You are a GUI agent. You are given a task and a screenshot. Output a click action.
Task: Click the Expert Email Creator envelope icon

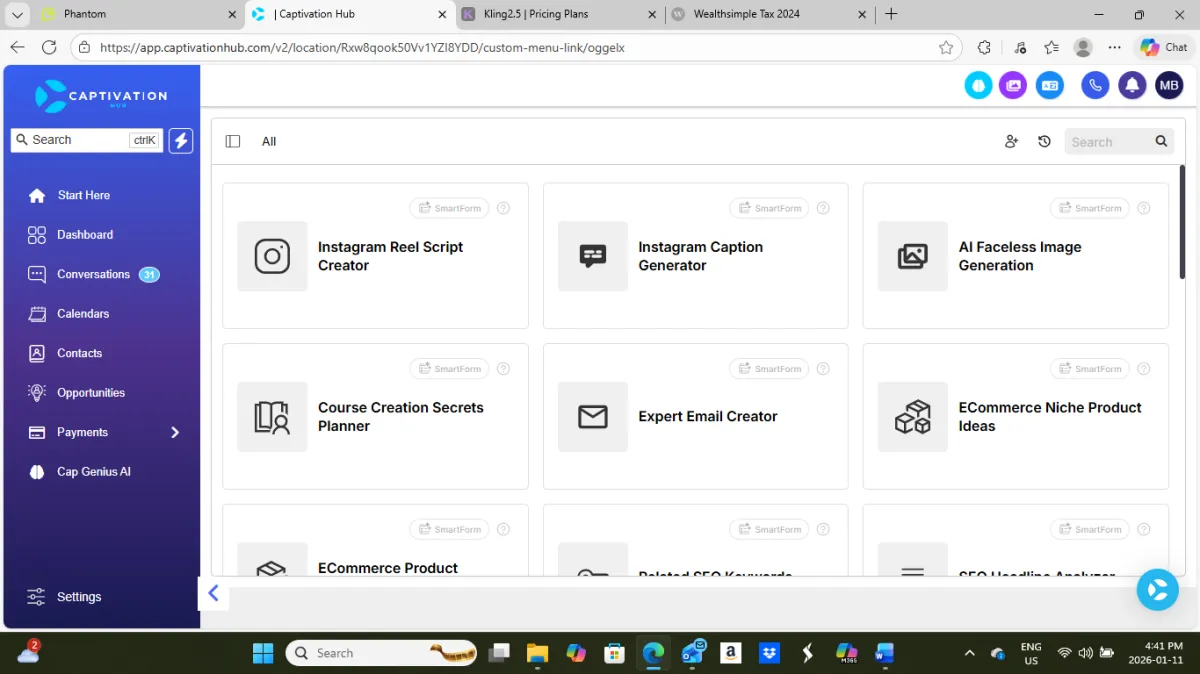coord(593,417)
